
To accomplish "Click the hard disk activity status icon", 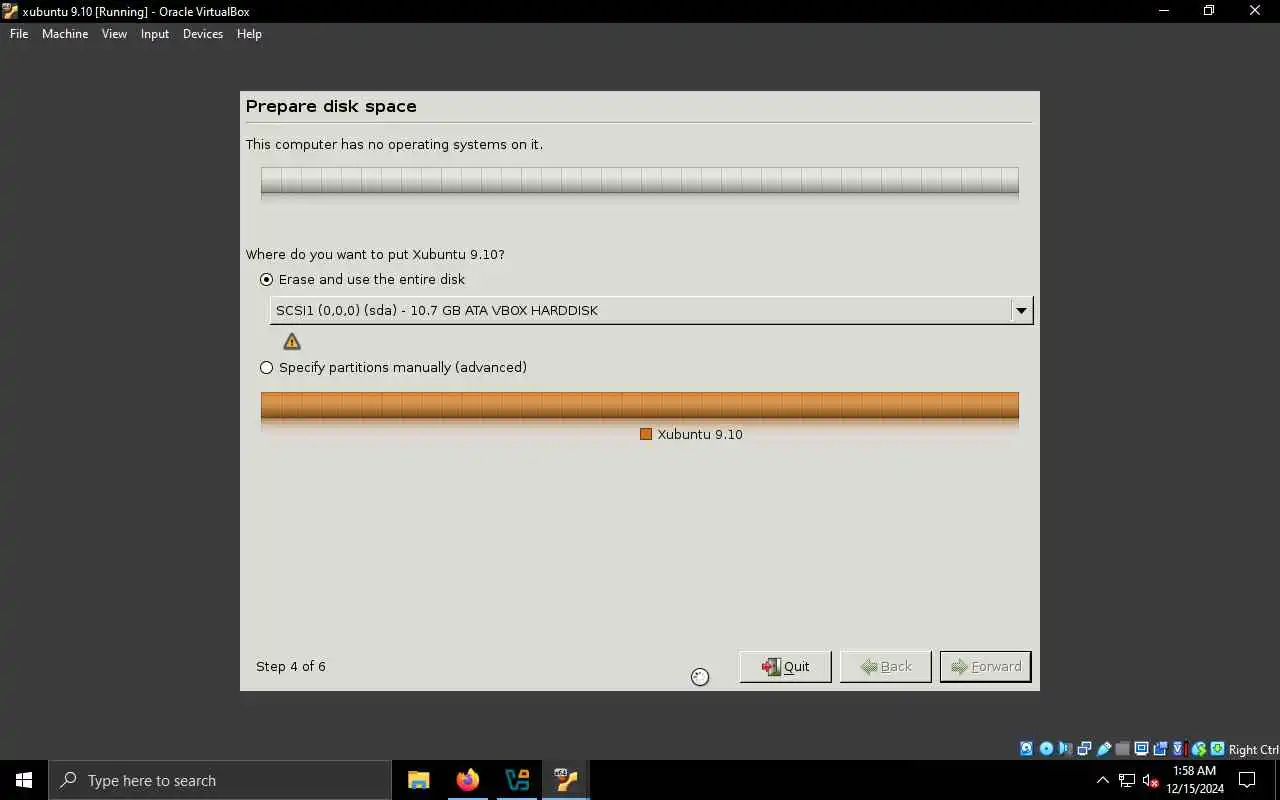I will coord(1026,749).
